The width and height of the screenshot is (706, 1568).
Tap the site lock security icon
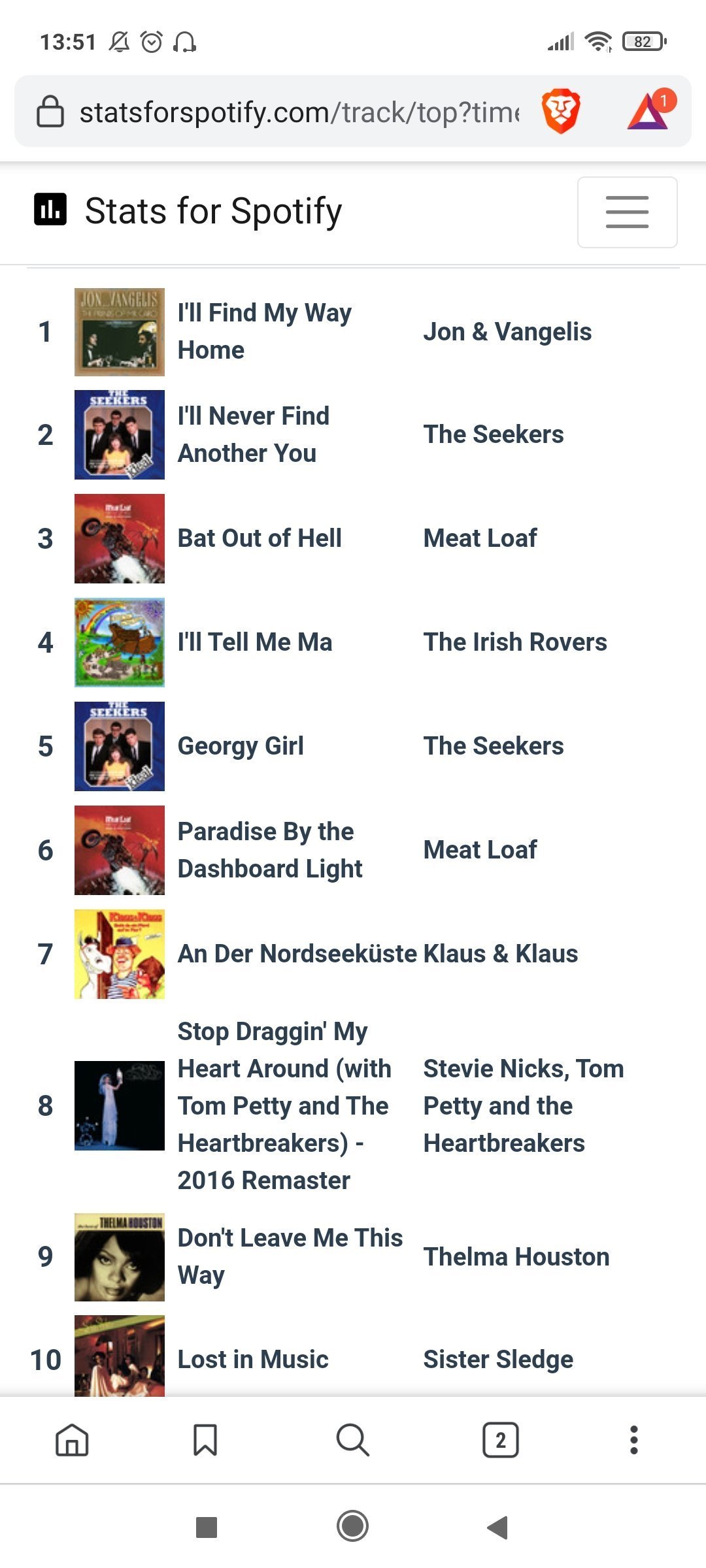tap(50, 111)
